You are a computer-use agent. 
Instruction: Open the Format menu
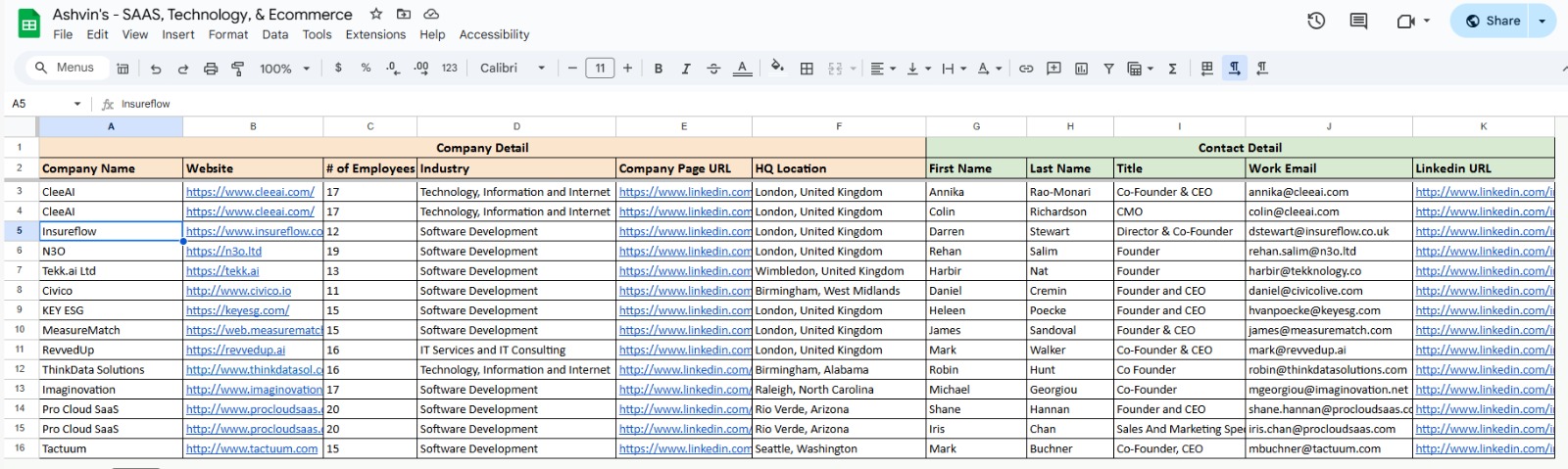click(228, 34)
